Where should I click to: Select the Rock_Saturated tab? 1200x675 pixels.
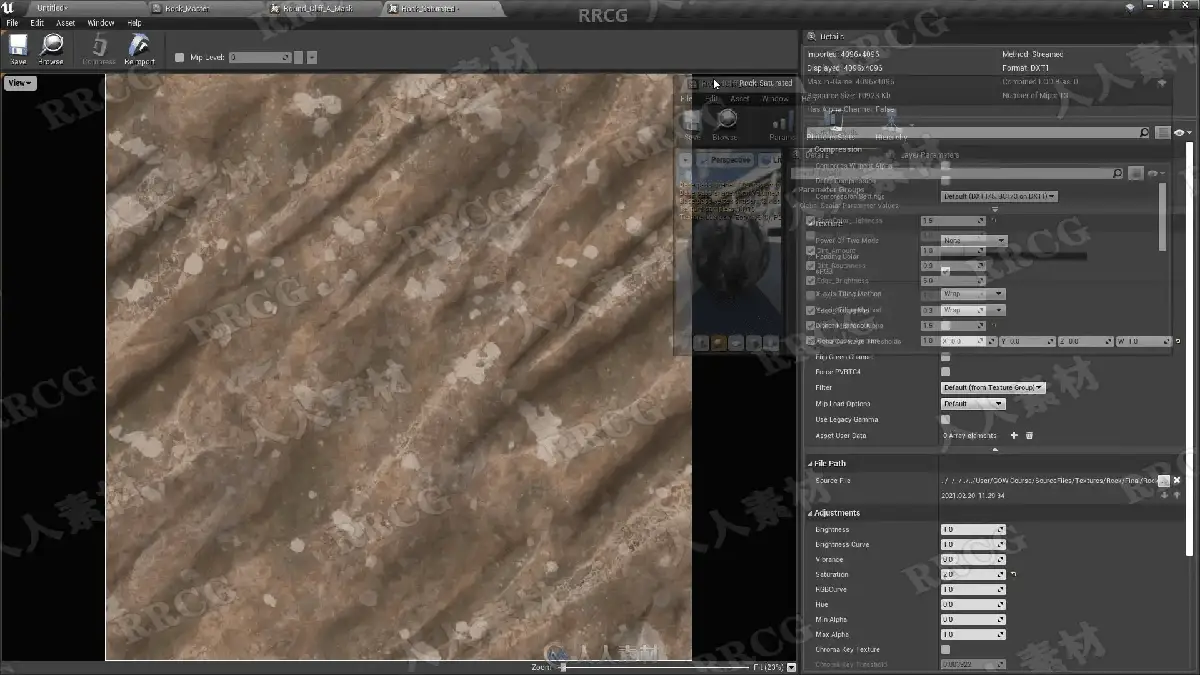pos(430,8)
